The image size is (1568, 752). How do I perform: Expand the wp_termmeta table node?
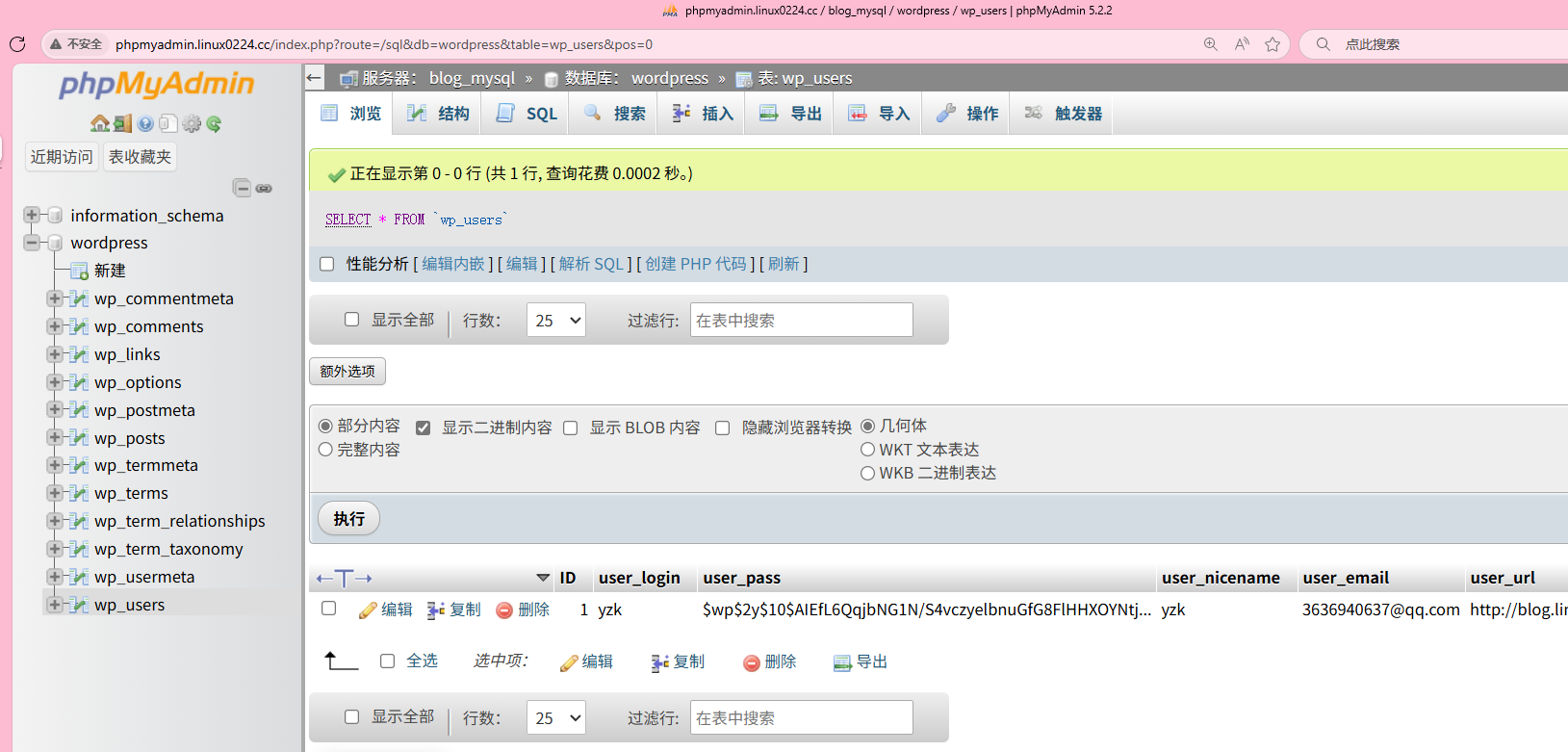(55, 465)
